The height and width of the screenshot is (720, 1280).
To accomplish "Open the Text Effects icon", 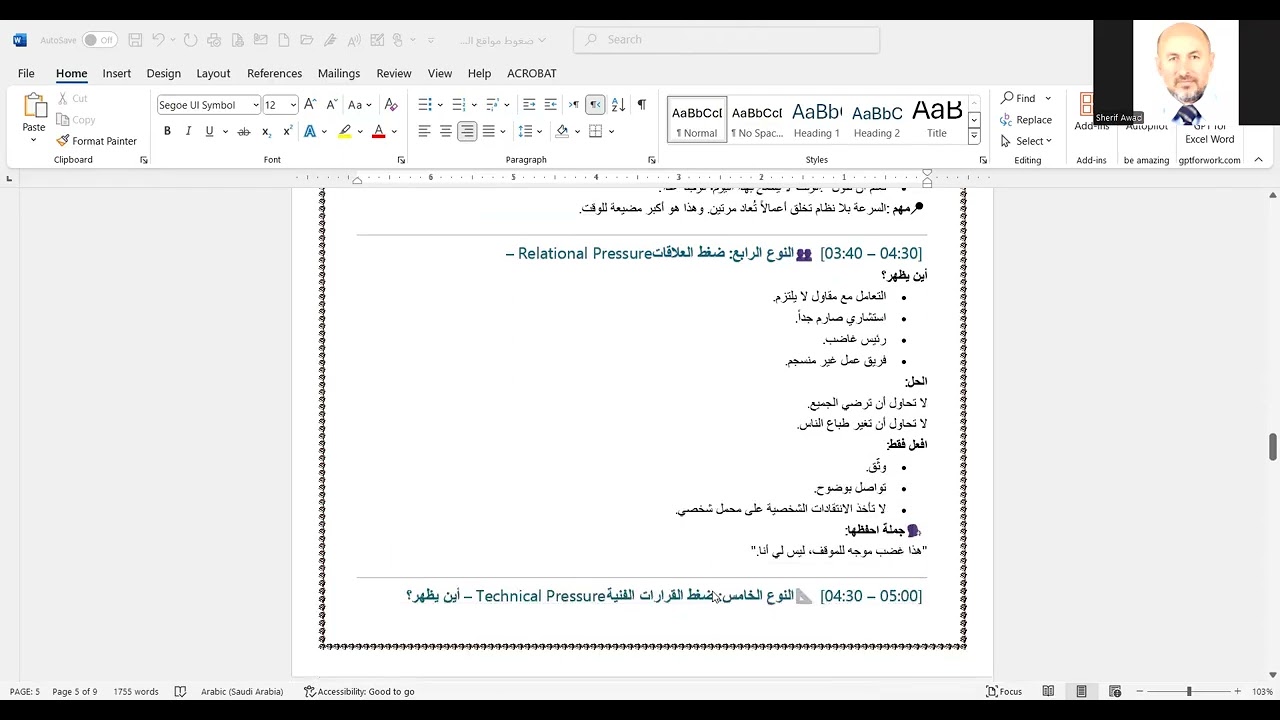I will pos(310,131).
